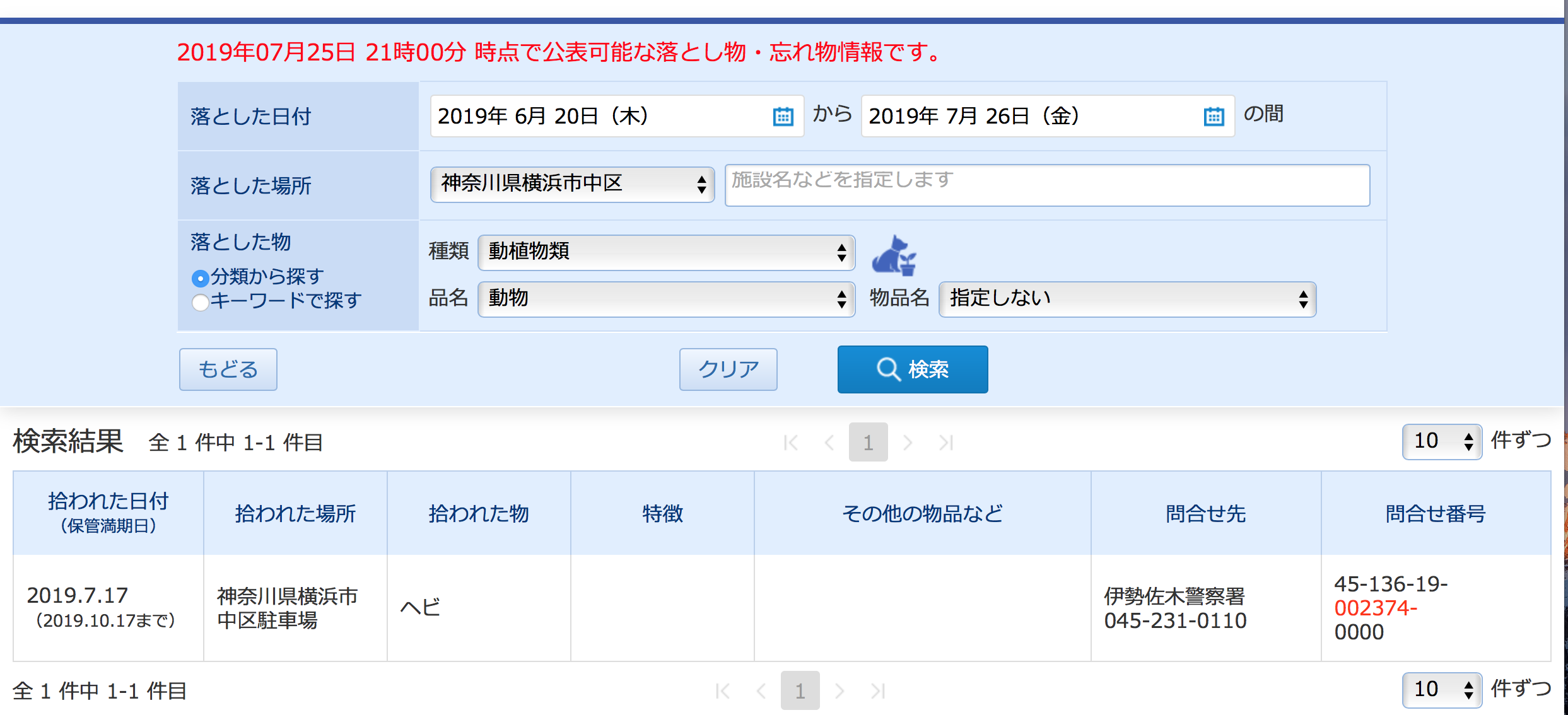Open the end date calendar picker icon
This screenshot has width=1568, height=715.
[x=1214, y=117]
